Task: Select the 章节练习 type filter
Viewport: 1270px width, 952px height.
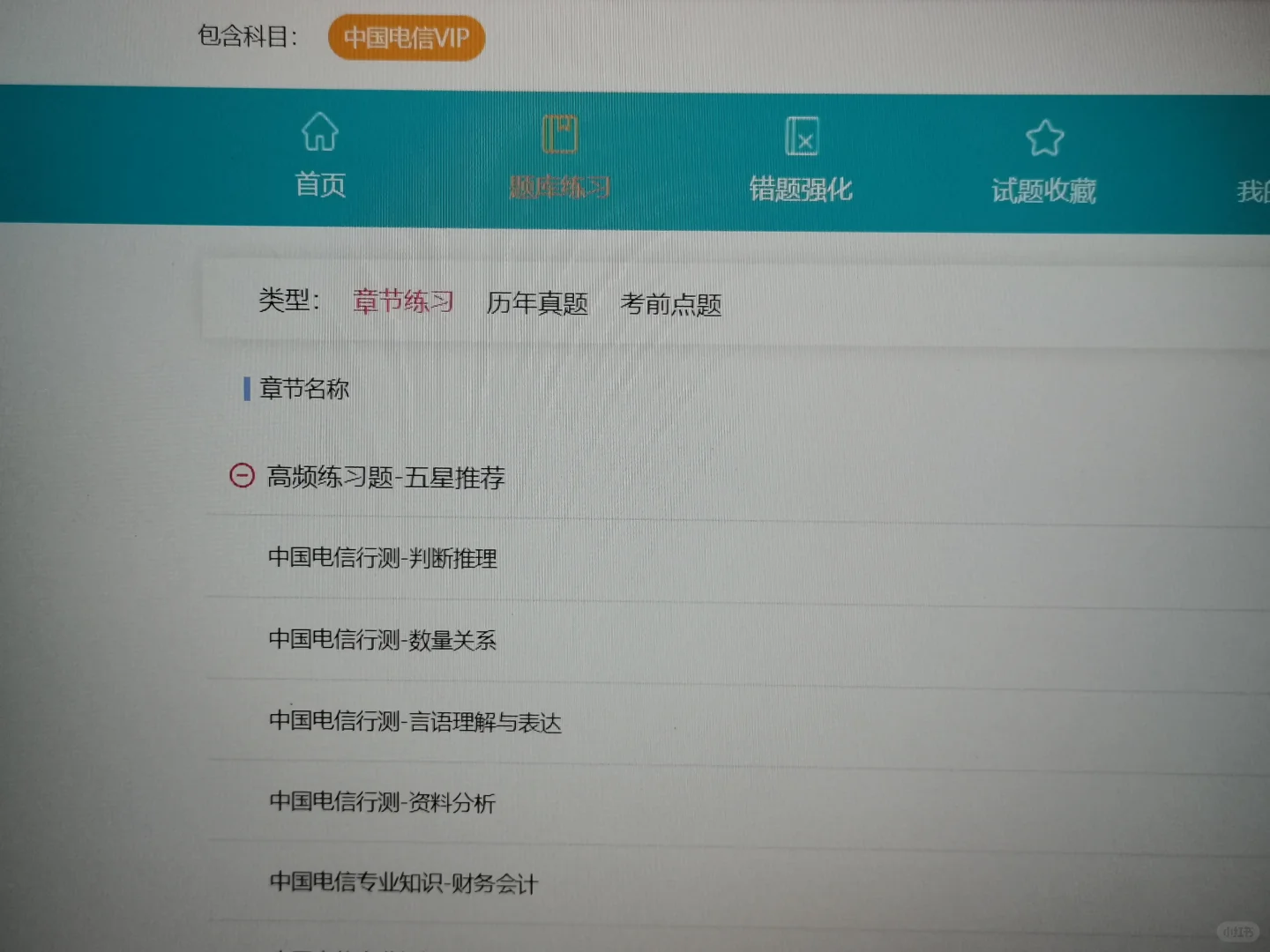Action: click(x=403, y=301)
